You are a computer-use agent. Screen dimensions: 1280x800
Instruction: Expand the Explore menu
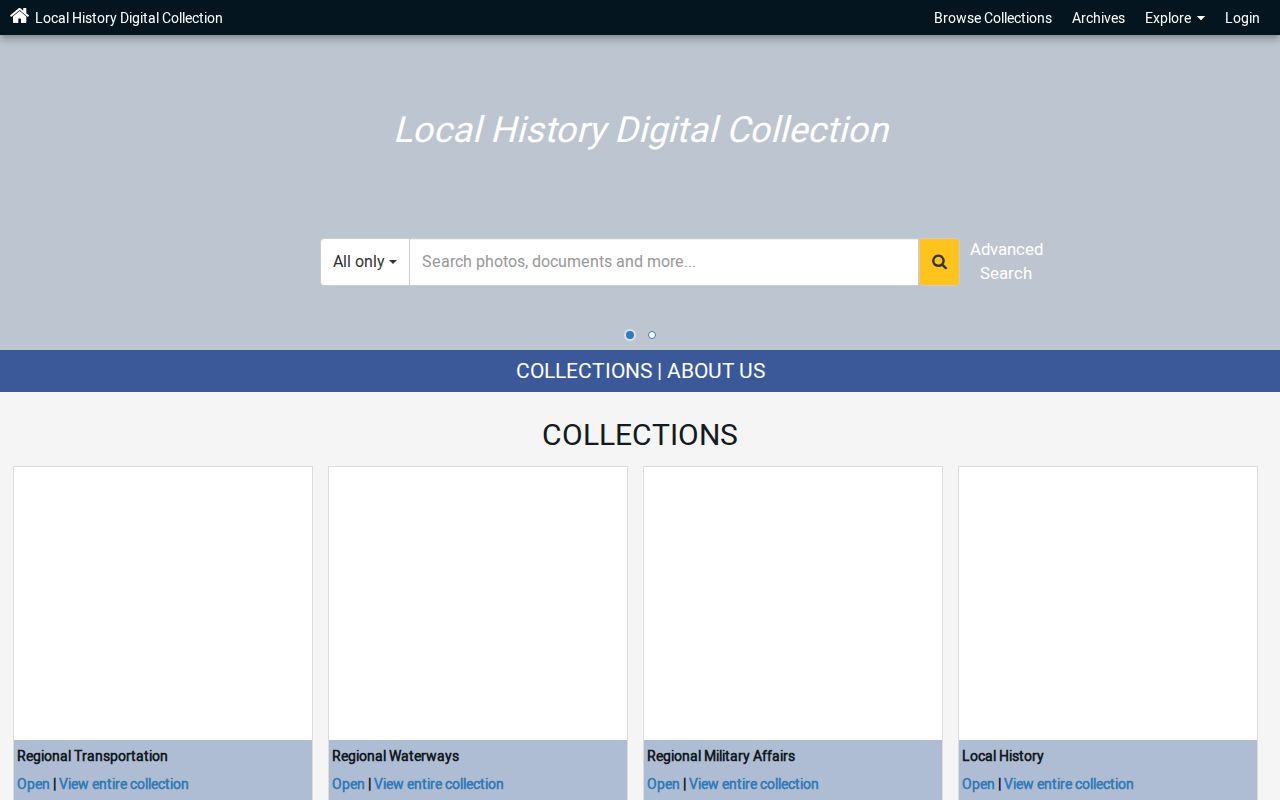click(x=1175, y=18)
